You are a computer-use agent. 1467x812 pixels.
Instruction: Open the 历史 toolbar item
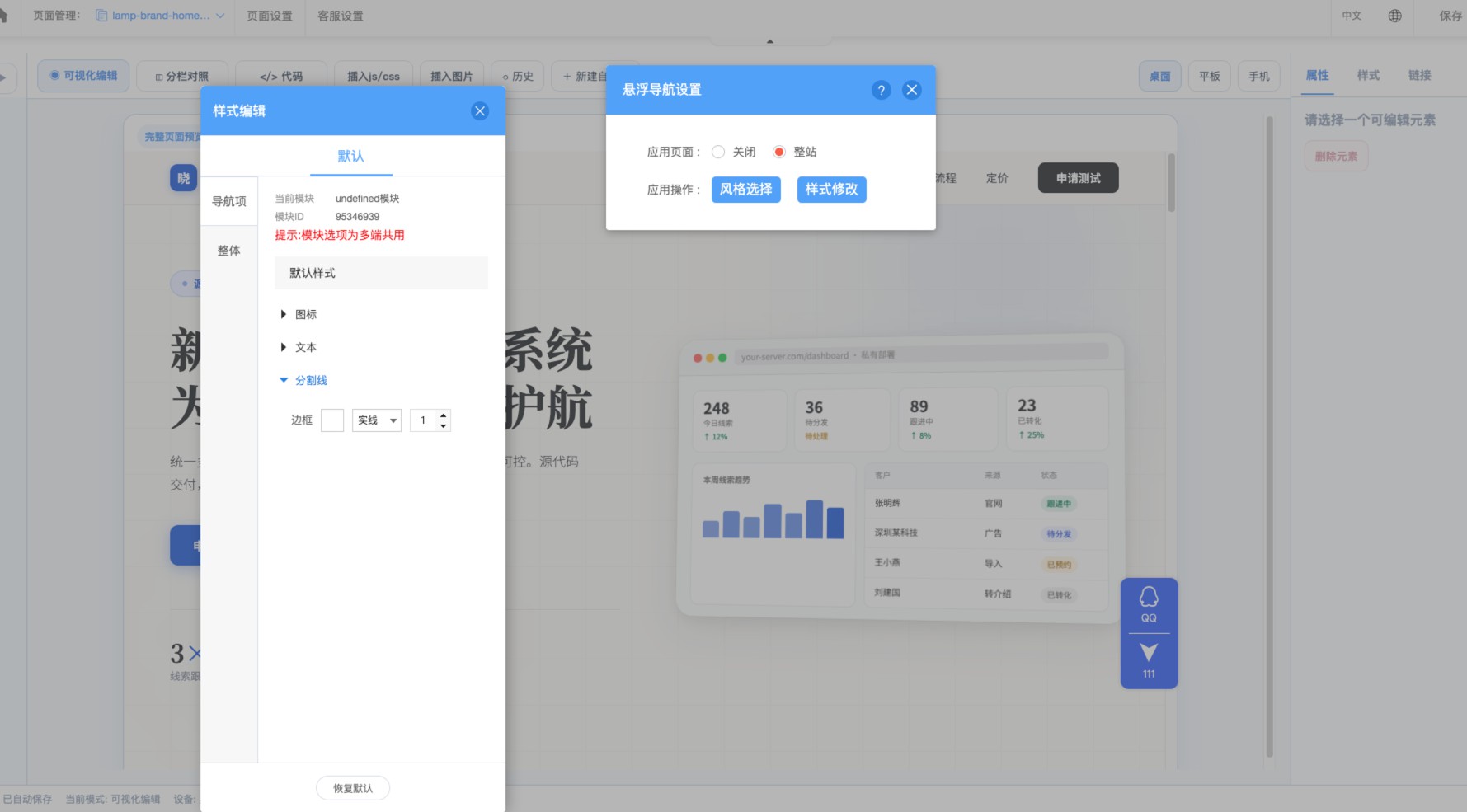pos(518,76)
